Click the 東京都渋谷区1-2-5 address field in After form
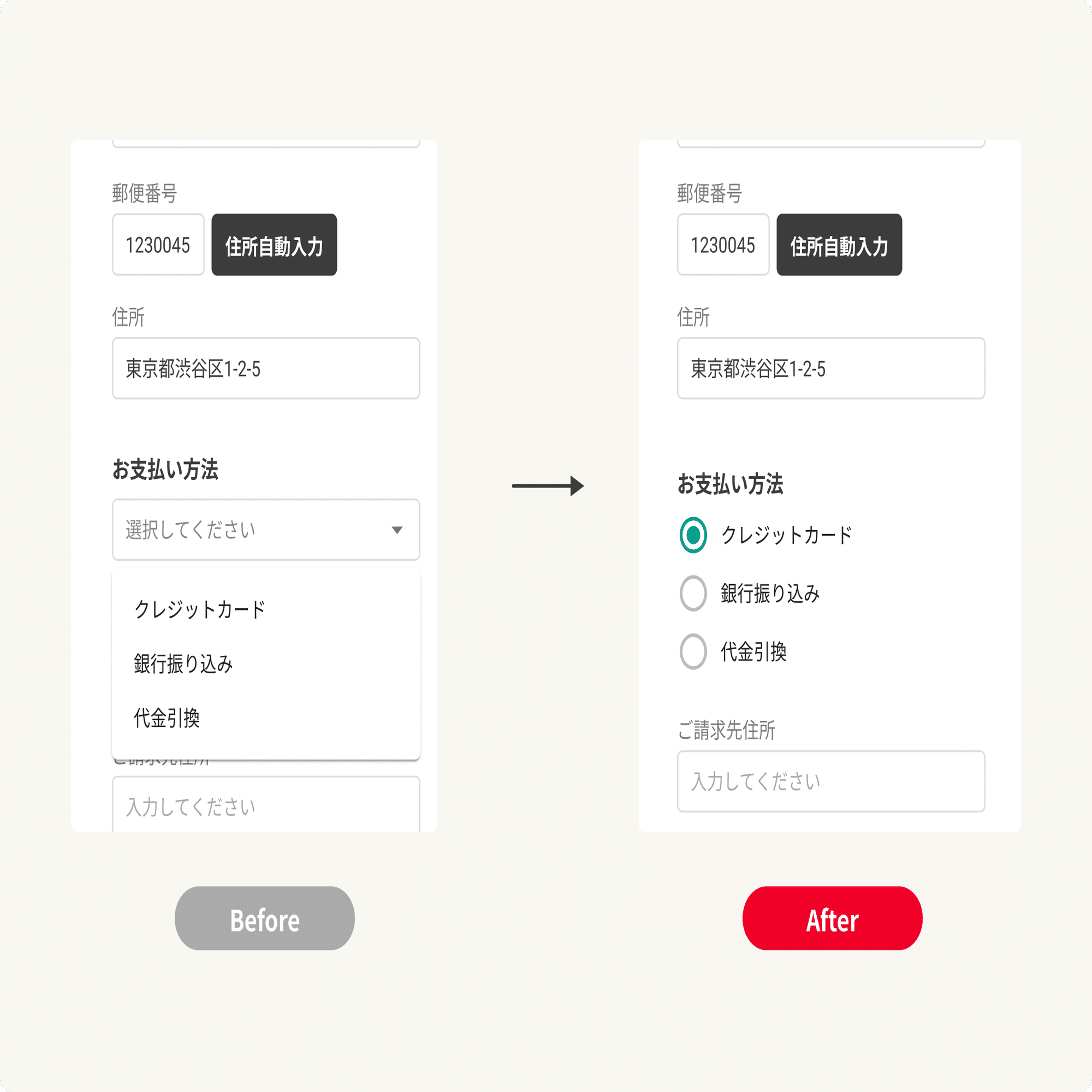1092x1092 pixels. pos(831,369)
